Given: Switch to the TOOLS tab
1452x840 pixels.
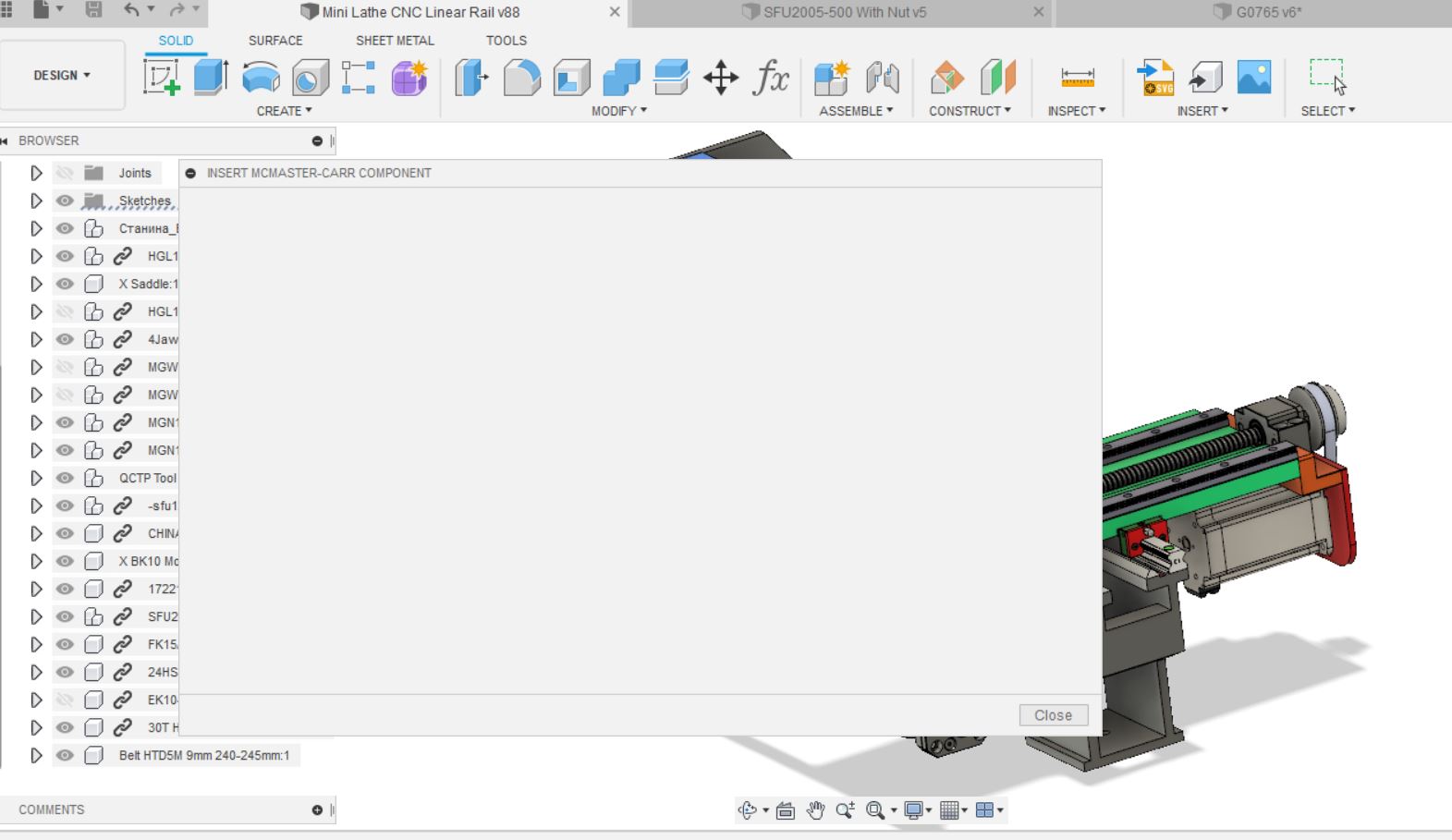Looking at the screenshot, I should [x=506, y=41].
